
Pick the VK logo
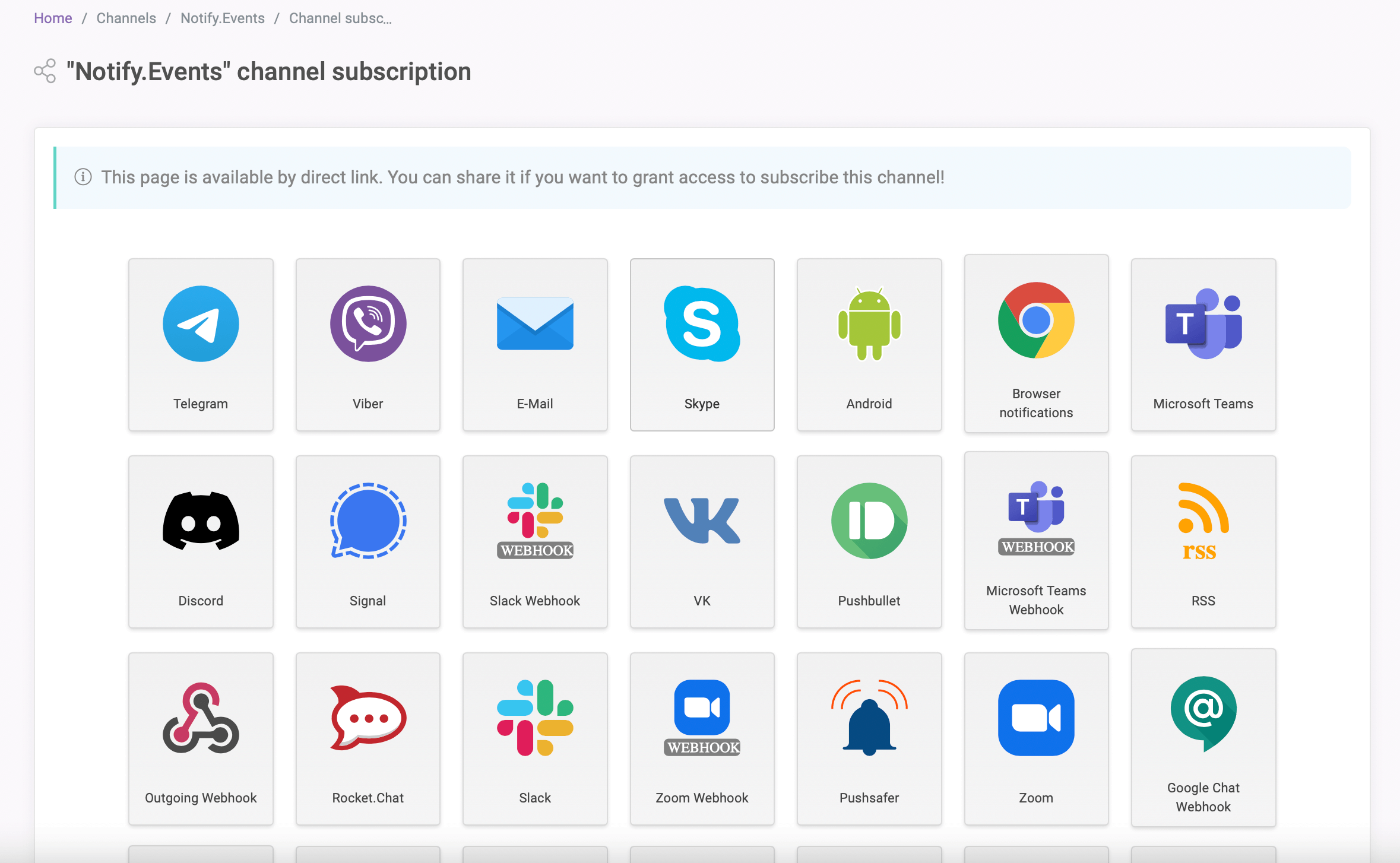[x=702, y=521]
